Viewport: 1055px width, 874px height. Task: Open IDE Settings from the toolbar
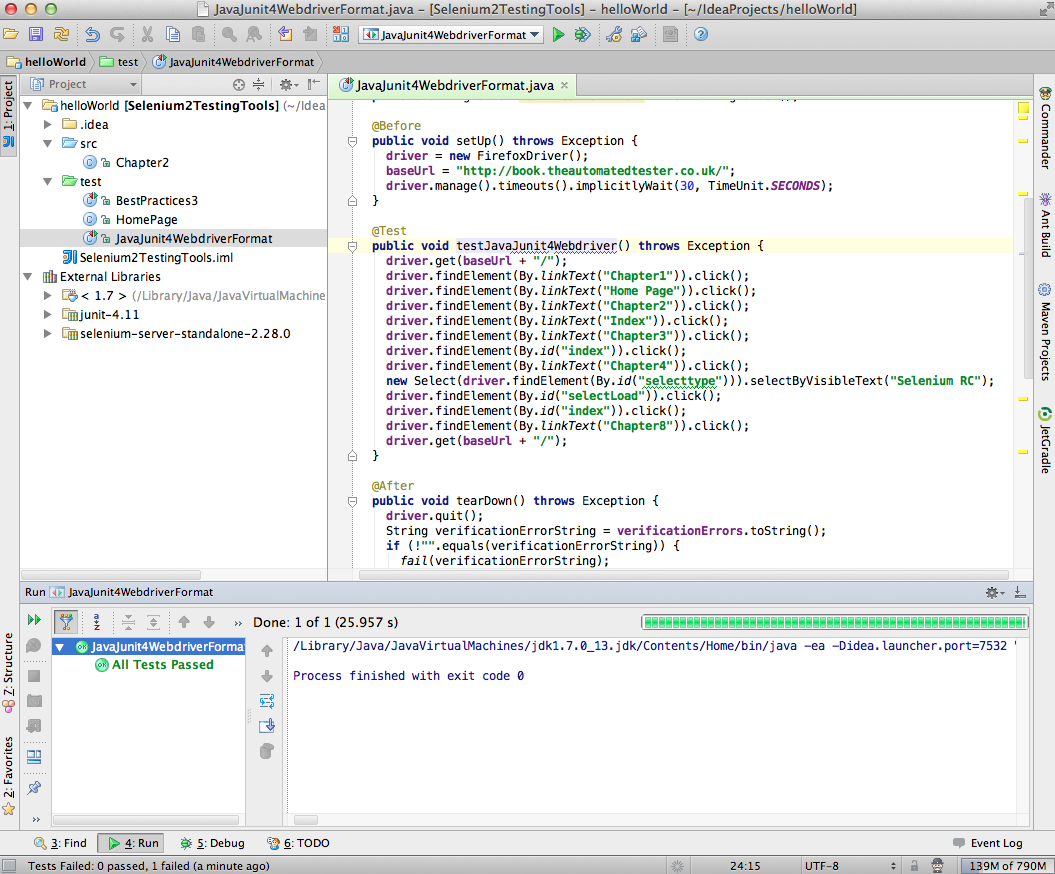pyautogui.click(x=612, y=34)
